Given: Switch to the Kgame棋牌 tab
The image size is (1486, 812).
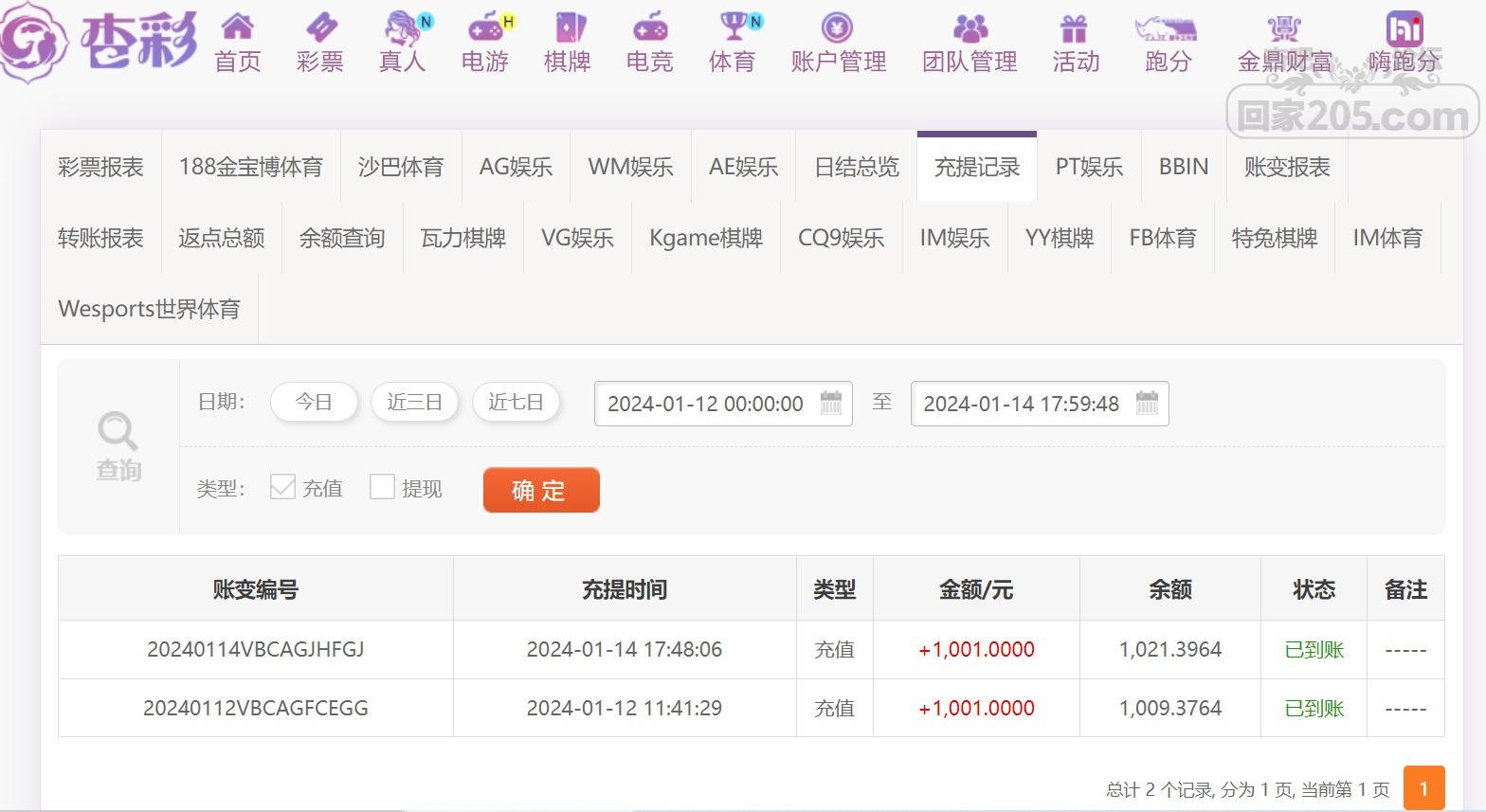Looking at the screenshot, I should (706, 238).
